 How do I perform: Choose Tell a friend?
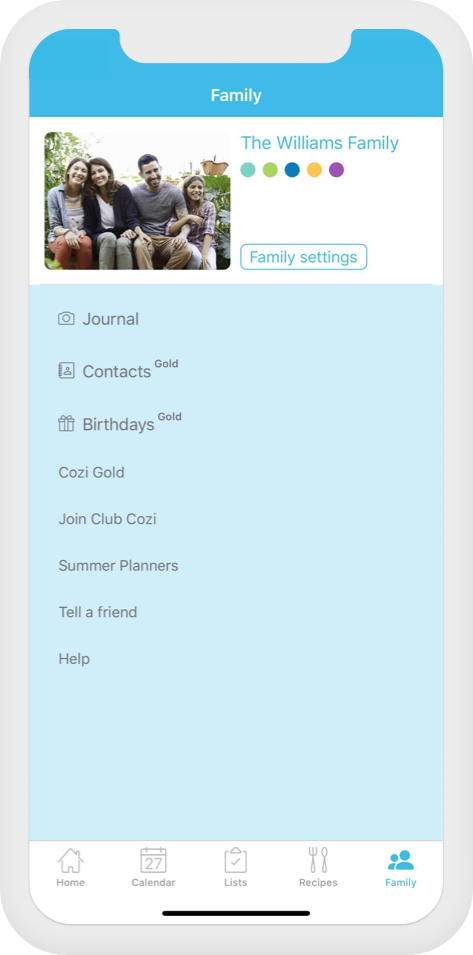click(97, 612)
